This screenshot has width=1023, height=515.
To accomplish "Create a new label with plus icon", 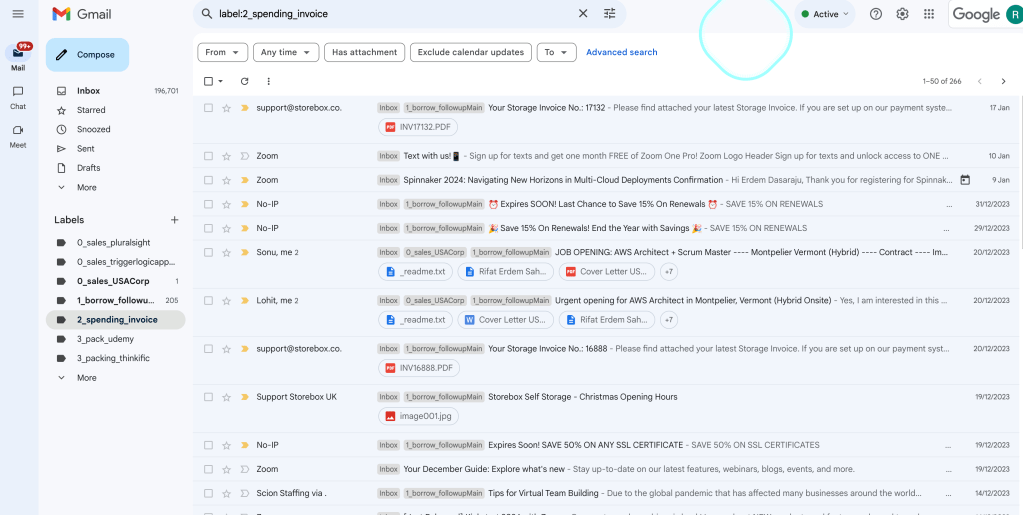I will 175,220.
